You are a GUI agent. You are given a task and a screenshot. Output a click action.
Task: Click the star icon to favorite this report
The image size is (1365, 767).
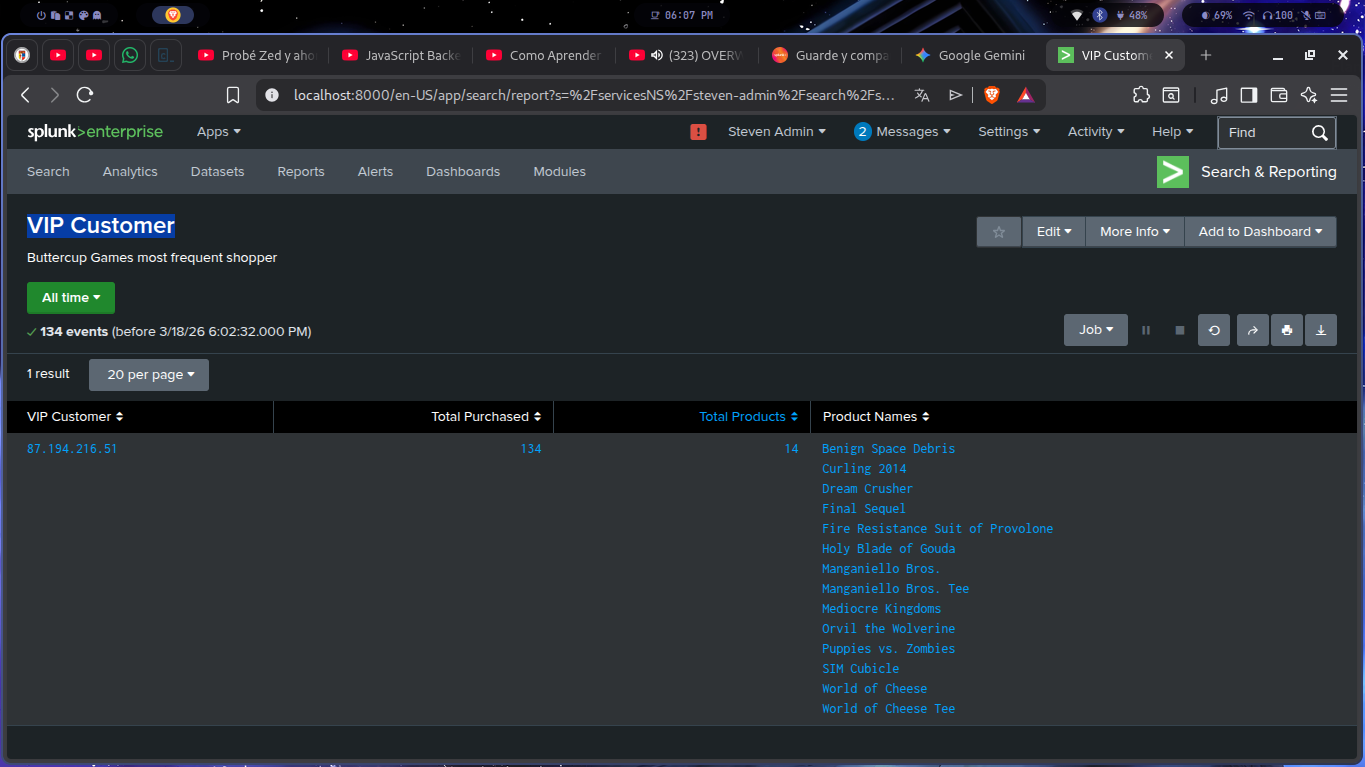pos(998,232)
